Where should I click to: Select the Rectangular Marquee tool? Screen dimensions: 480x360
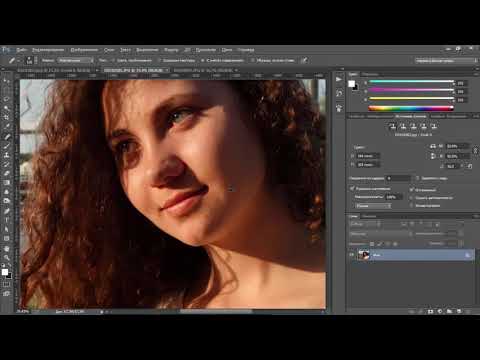point(6,90)
